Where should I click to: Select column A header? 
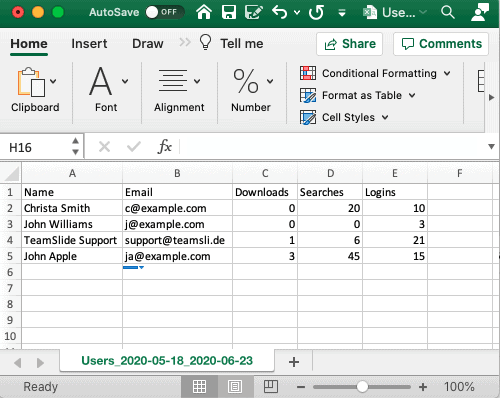(x=72, y=173)
